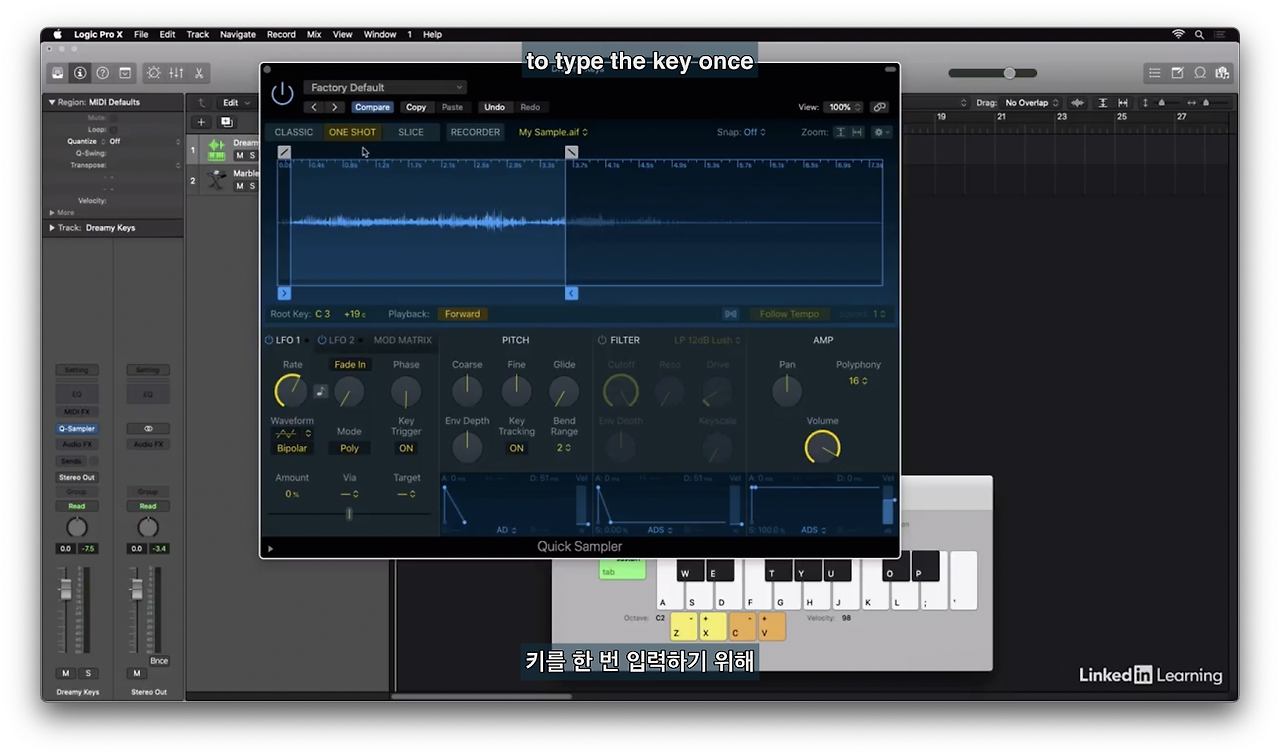The height and width of the screenshot is (756, 1280).
Task: Toggle Key Tracking ON button
Action: point(516,448)
